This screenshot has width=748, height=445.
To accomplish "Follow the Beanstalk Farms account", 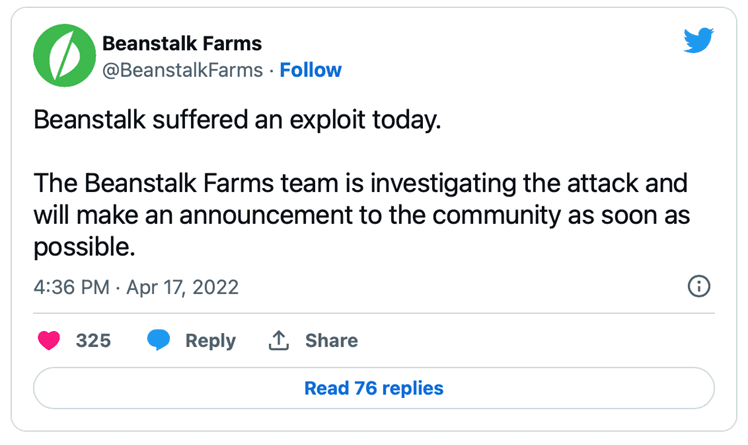I will pos(311,70).
